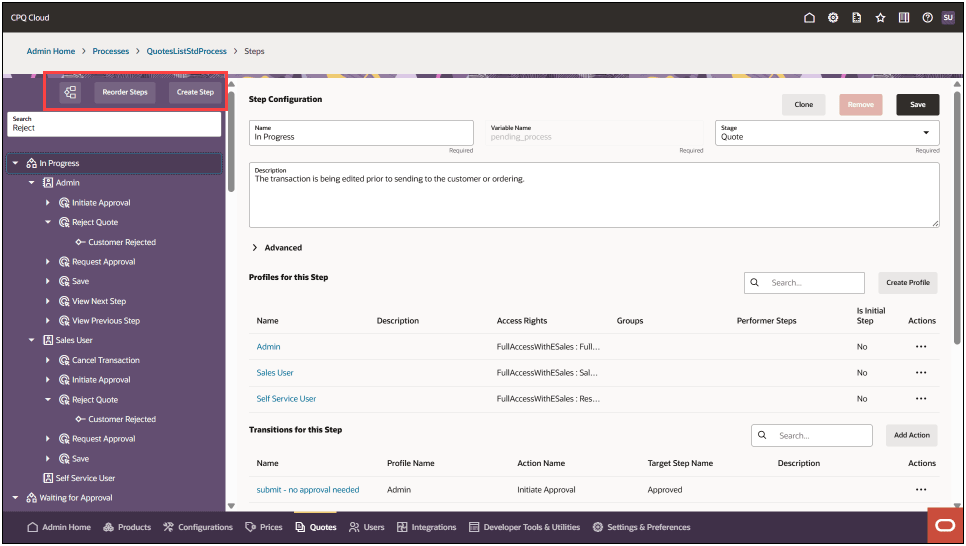Expand the Advanced section

point(277,248)
